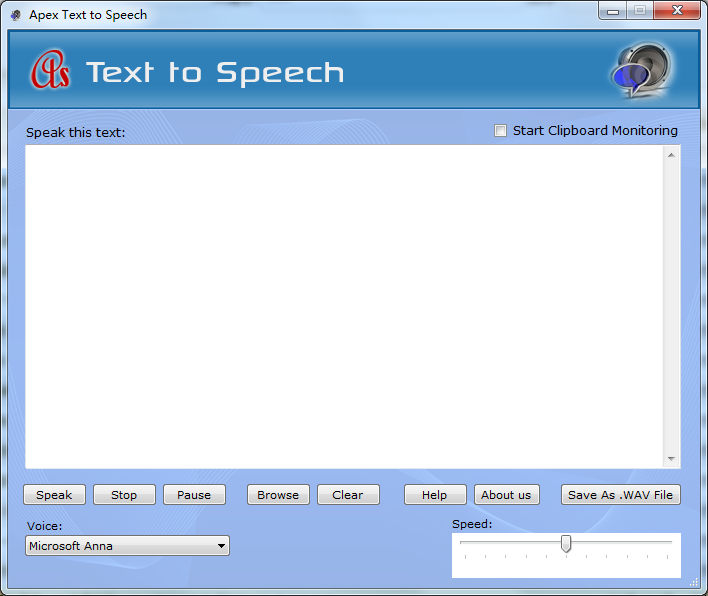Pause the speech with Pause button
This screenshot has width=708, height=596.
pos(194,494)
